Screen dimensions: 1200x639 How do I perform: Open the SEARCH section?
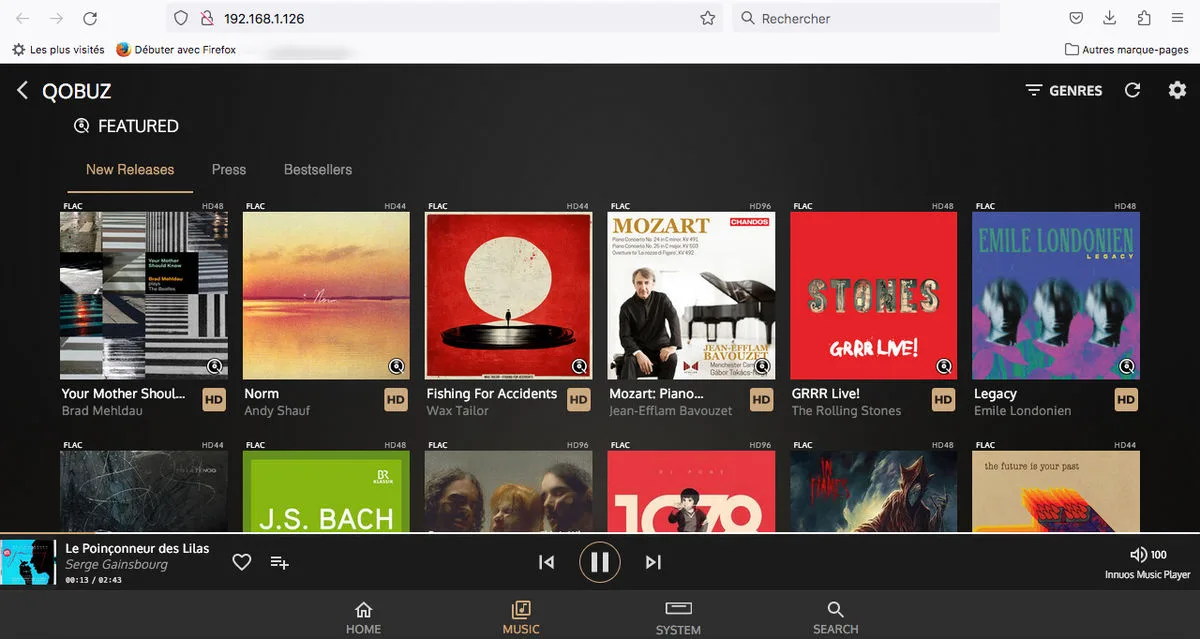tap(836, 618)
